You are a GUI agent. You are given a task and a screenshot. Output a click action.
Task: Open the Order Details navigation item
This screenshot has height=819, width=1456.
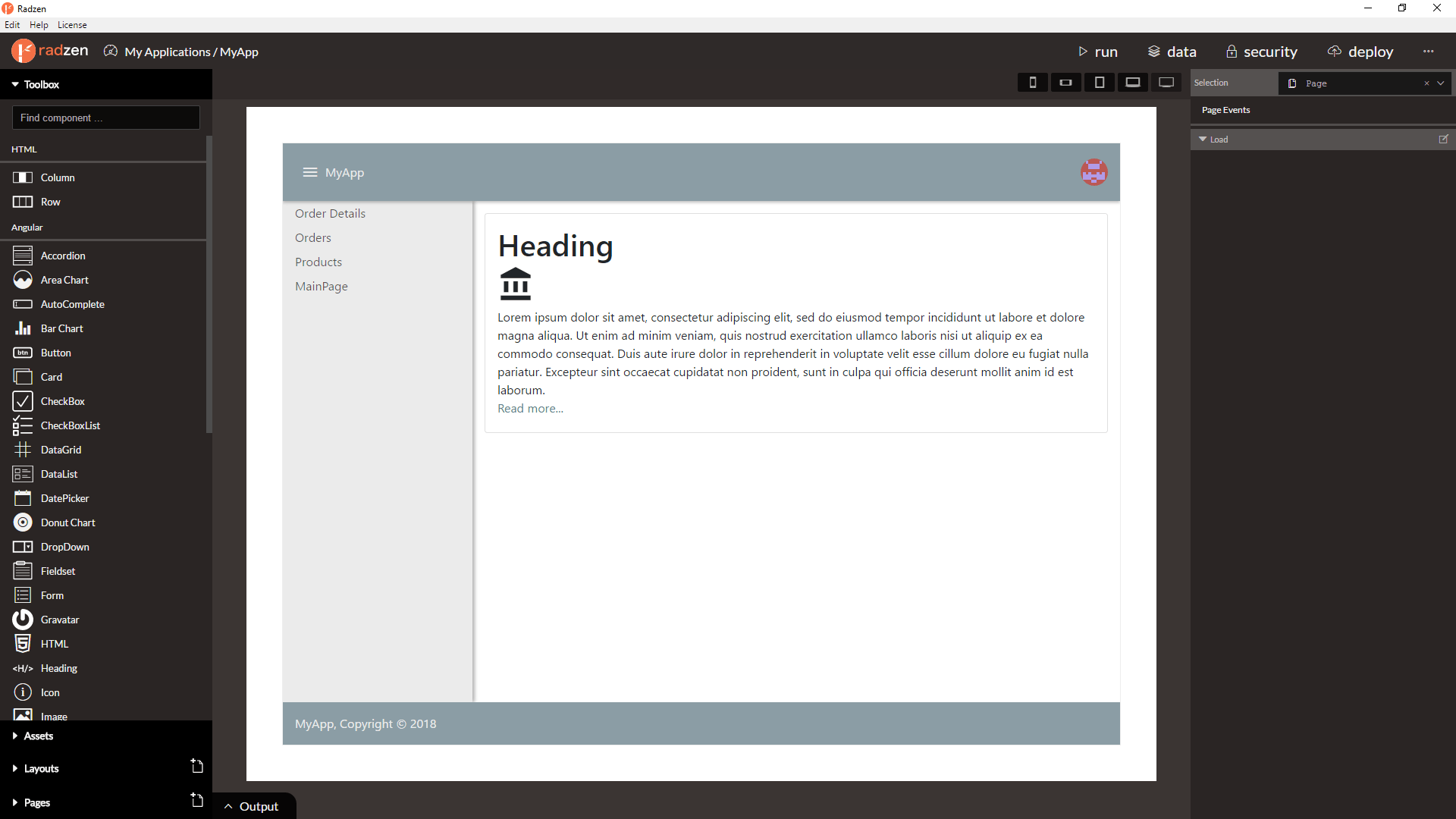(x=330, y=213)
